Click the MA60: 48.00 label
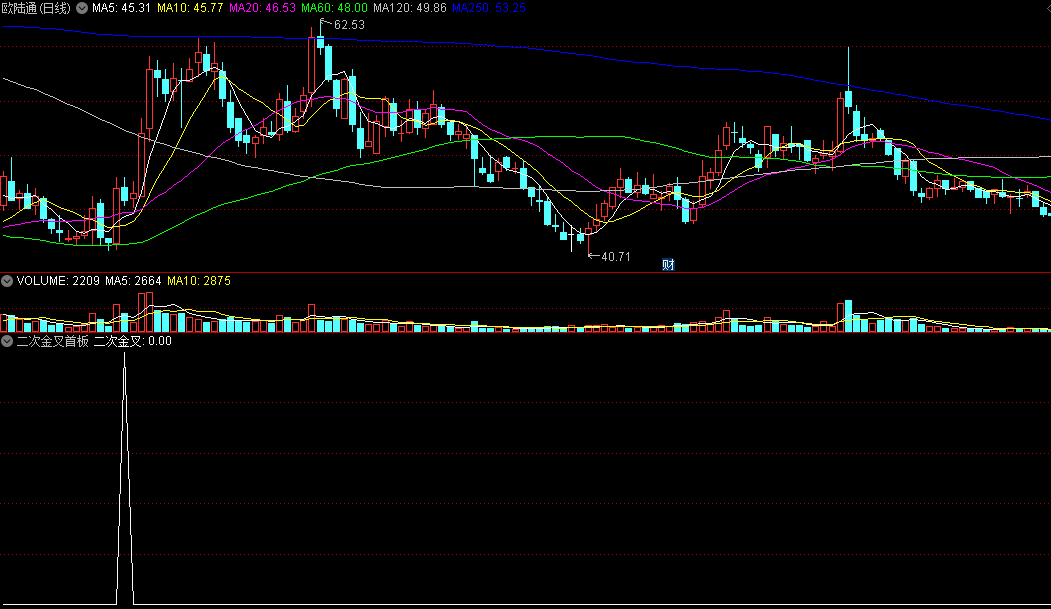Image resolution: width=1051 pixels, height=609 pixels. (x=334, y=8)
